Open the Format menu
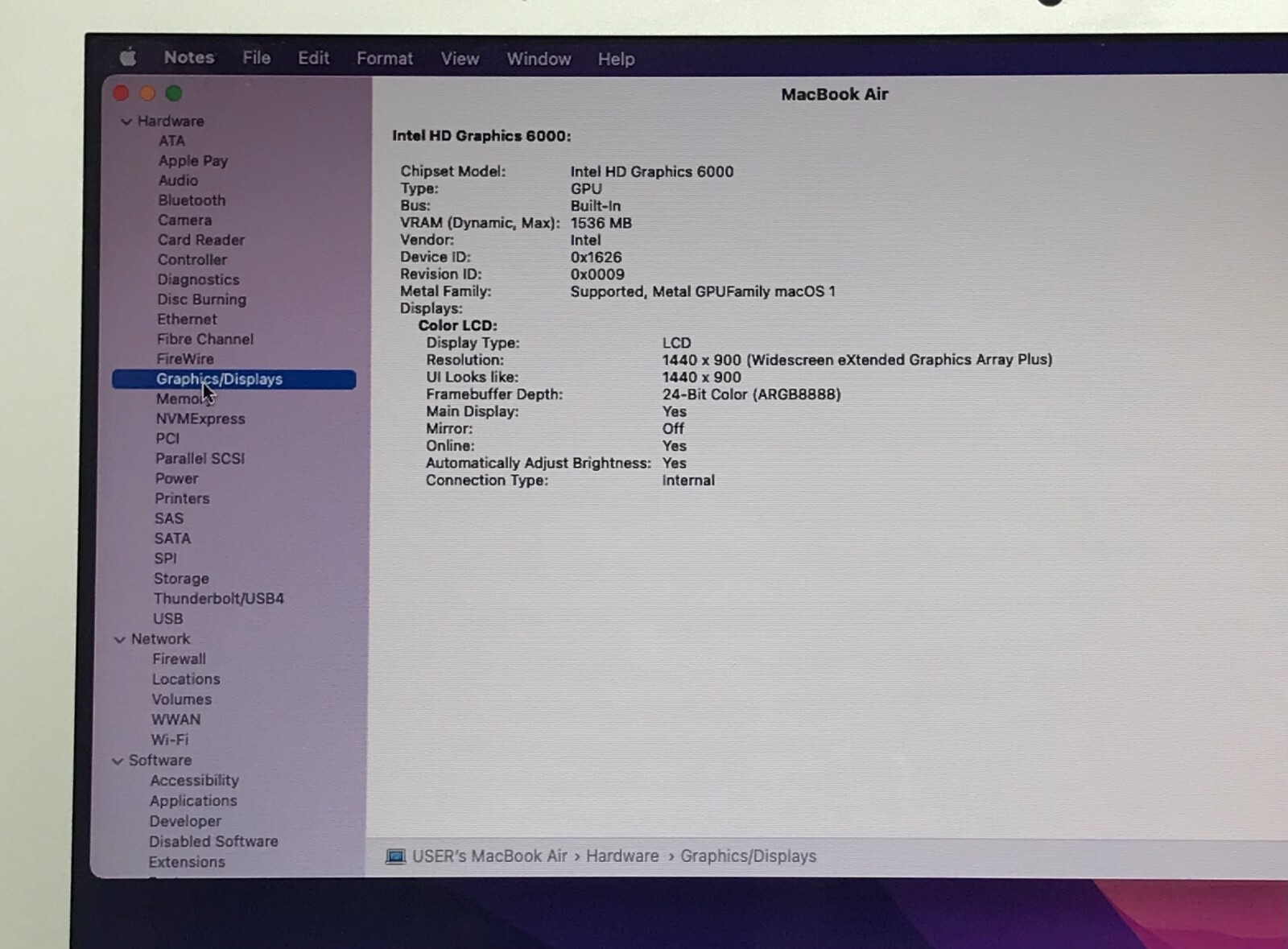 coord(385,59)
